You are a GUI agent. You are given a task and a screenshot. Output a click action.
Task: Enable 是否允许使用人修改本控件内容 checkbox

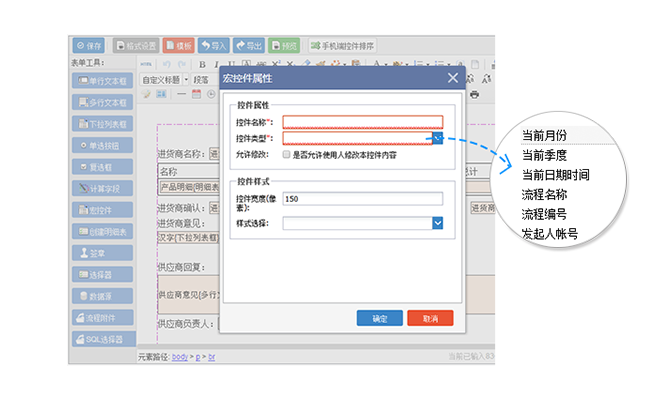click(287, 155)
